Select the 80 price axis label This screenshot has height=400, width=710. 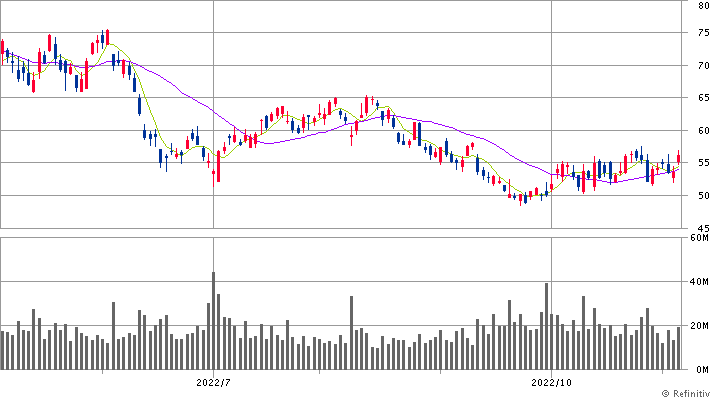703,6
